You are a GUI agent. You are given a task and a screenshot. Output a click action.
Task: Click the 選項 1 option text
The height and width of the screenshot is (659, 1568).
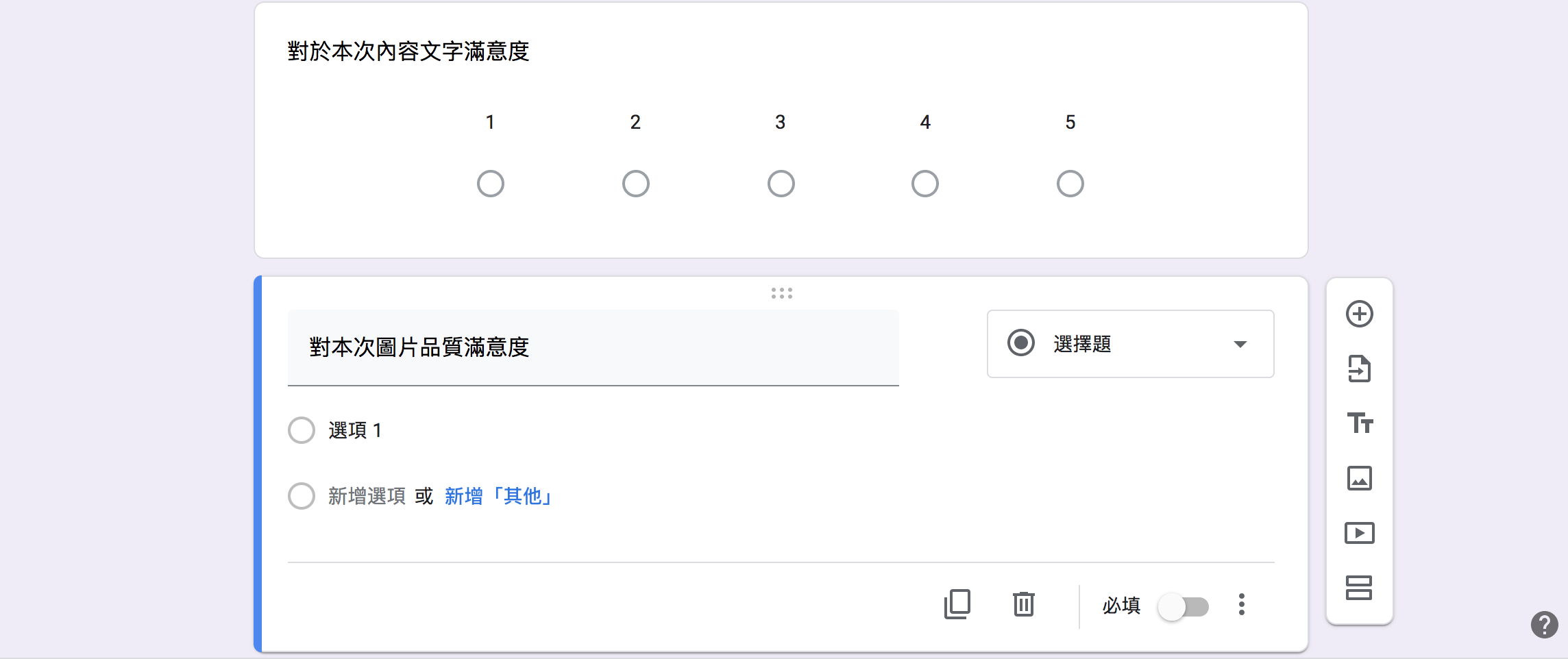355,430
